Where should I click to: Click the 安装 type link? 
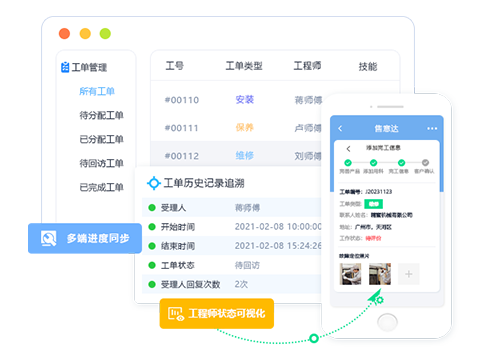click(245, 100)
